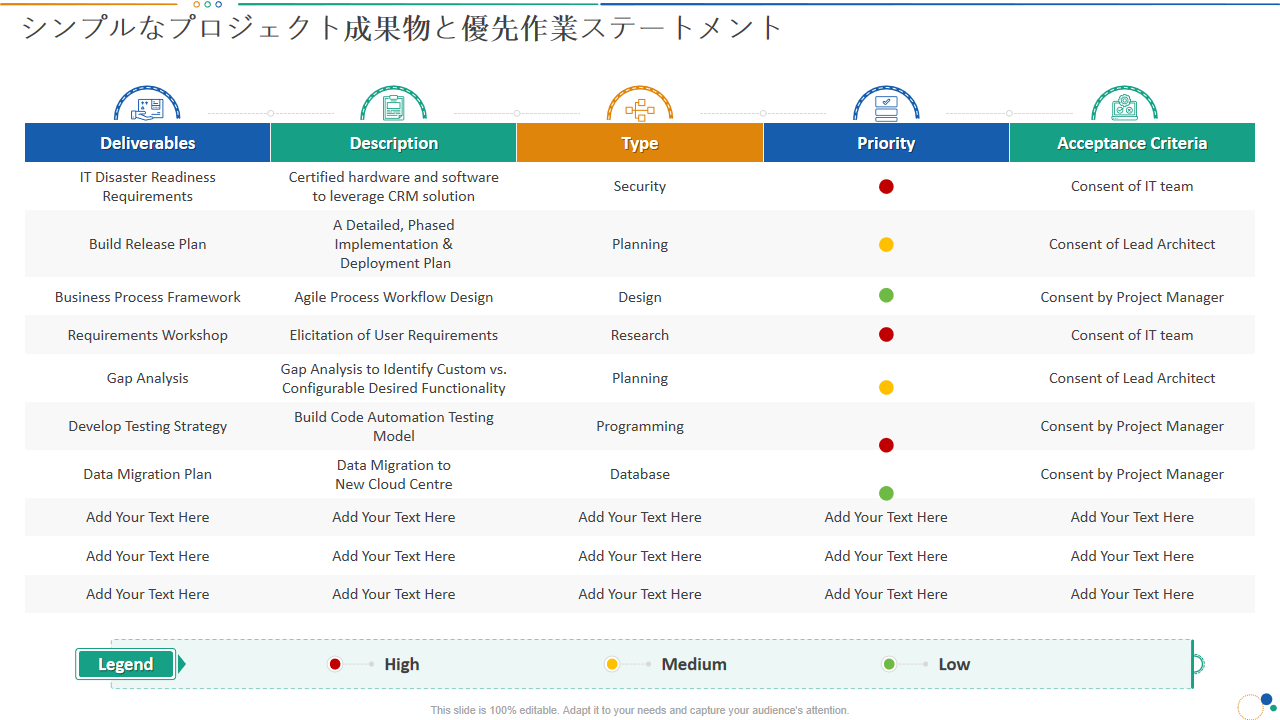Select the Priority column header
Image resolution: width=1280 pixels, height=720 pixels.
click(x=886, y=143)
